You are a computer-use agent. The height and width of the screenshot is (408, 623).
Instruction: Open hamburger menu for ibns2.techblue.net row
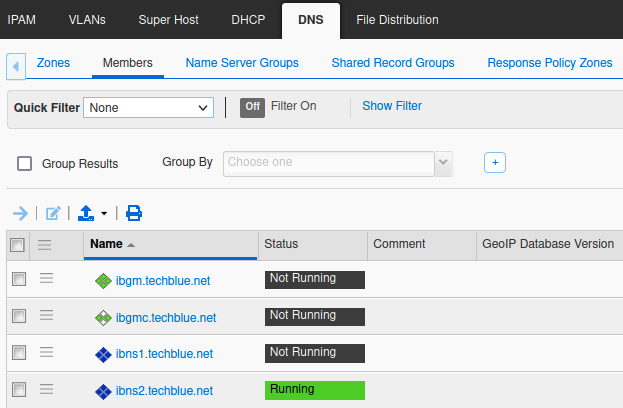(x=46, y=389)
